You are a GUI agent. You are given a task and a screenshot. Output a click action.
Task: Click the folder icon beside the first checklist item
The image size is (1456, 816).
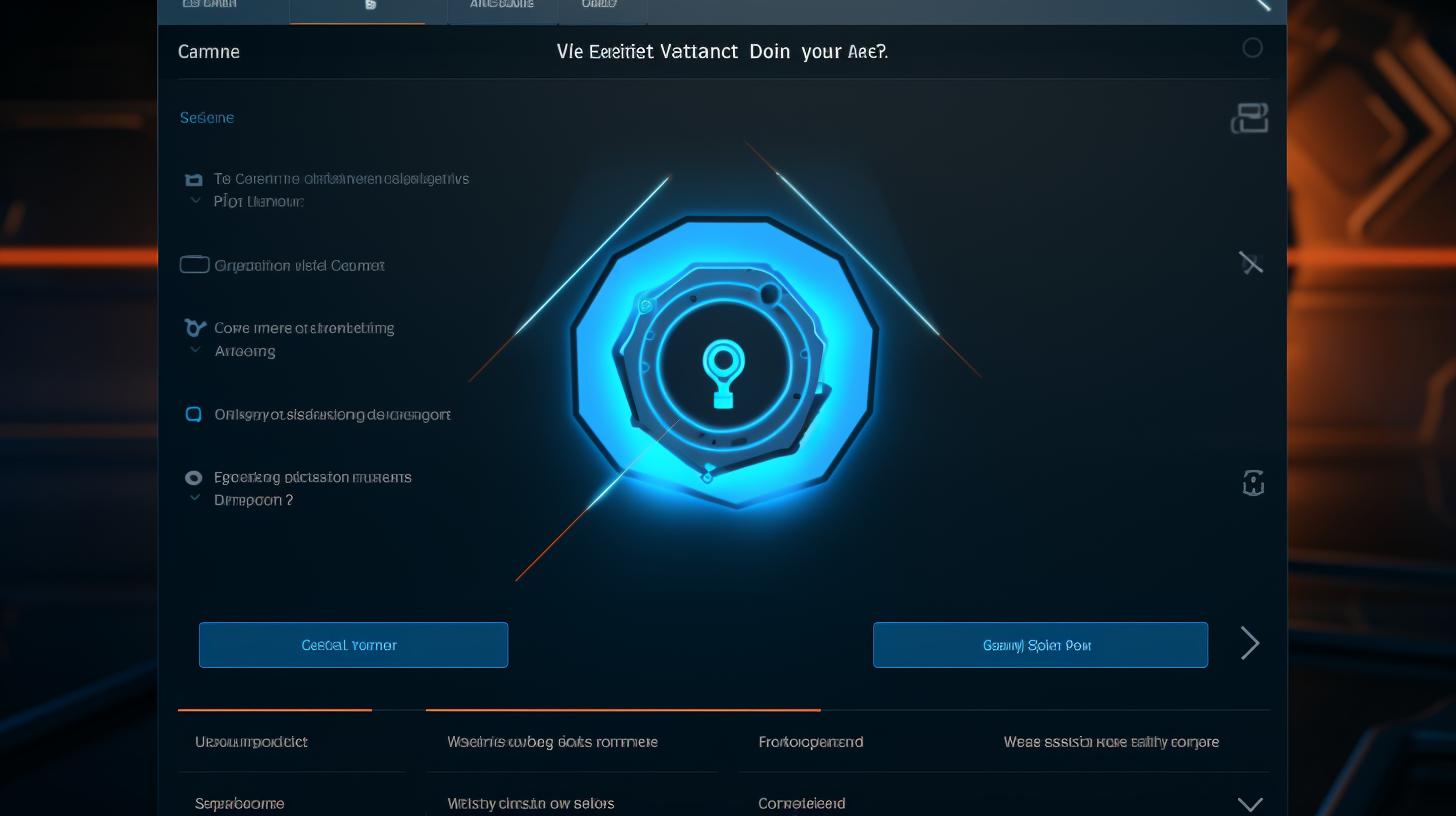coord(195,179)
